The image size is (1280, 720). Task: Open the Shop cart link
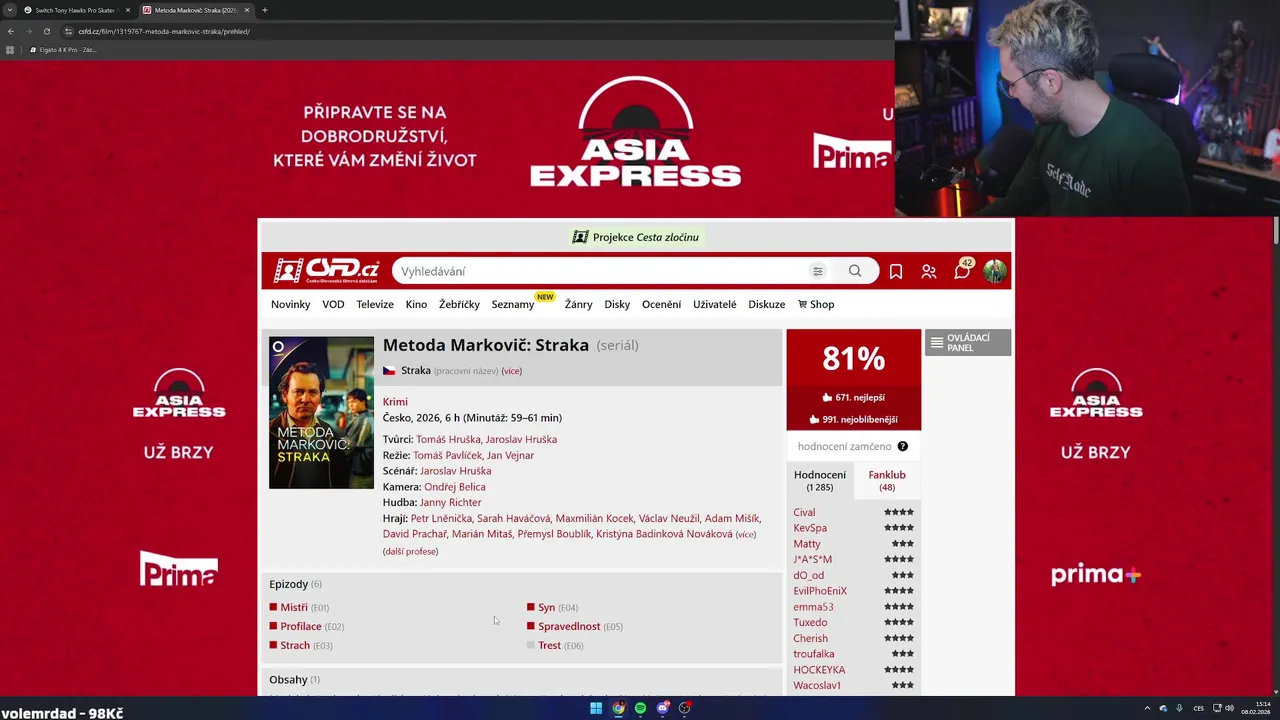coord(816,304)
